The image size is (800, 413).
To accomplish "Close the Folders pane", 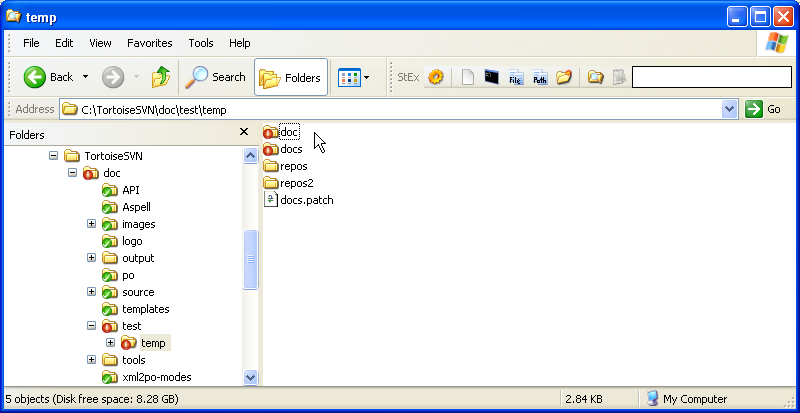I will coord(244,132).
